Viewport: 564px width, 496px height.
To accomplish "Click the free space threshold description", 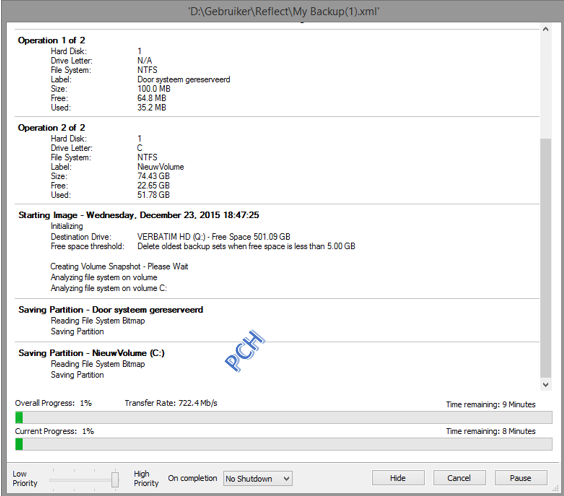I will click(x=246, y=246).
